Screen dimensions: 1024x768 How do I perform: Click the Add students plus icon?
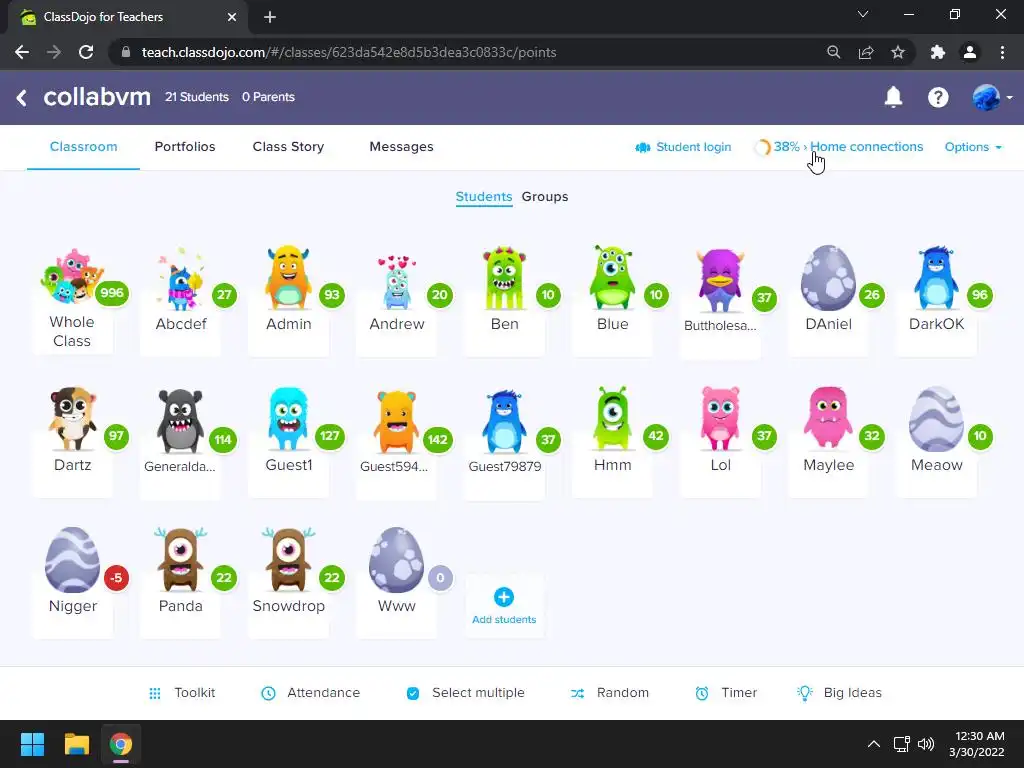pyautogui.click(x=504, y=597)
